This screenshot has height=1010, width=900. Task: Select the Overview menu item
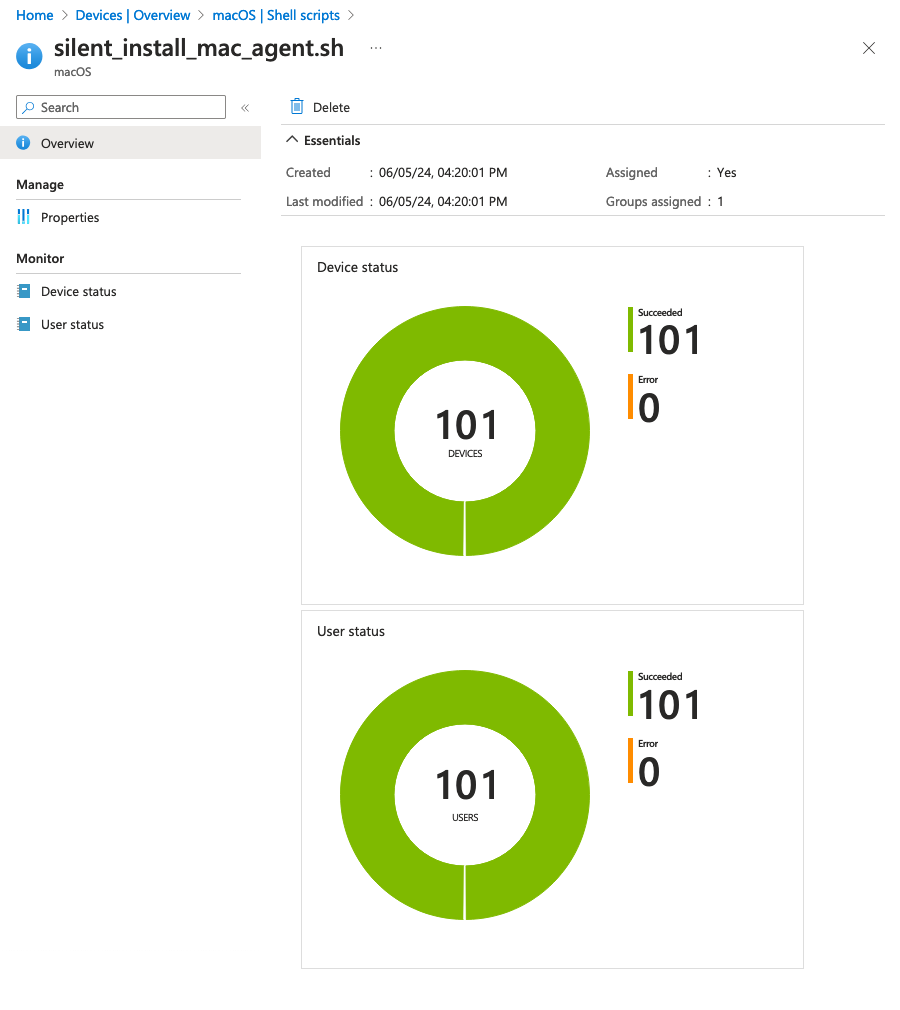(x=67, y=144)
